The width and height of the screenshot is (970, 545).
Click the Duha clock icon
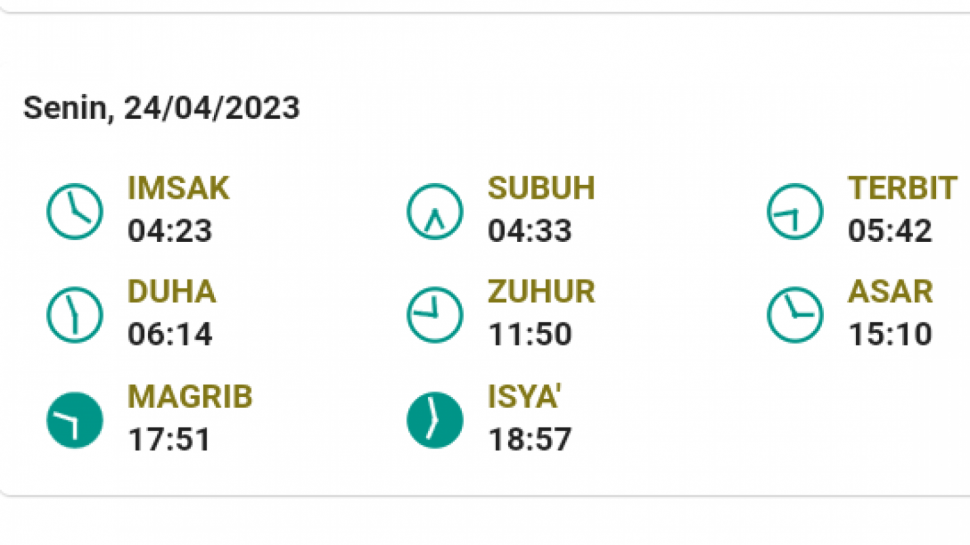[75, 315]
